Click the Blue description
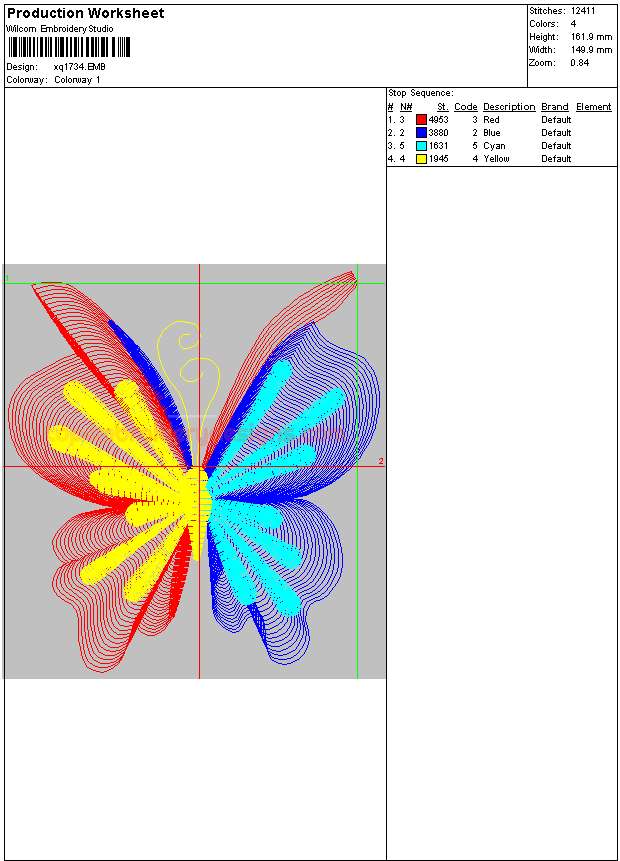This screenshot has width=620, height=861. point(492,133)
